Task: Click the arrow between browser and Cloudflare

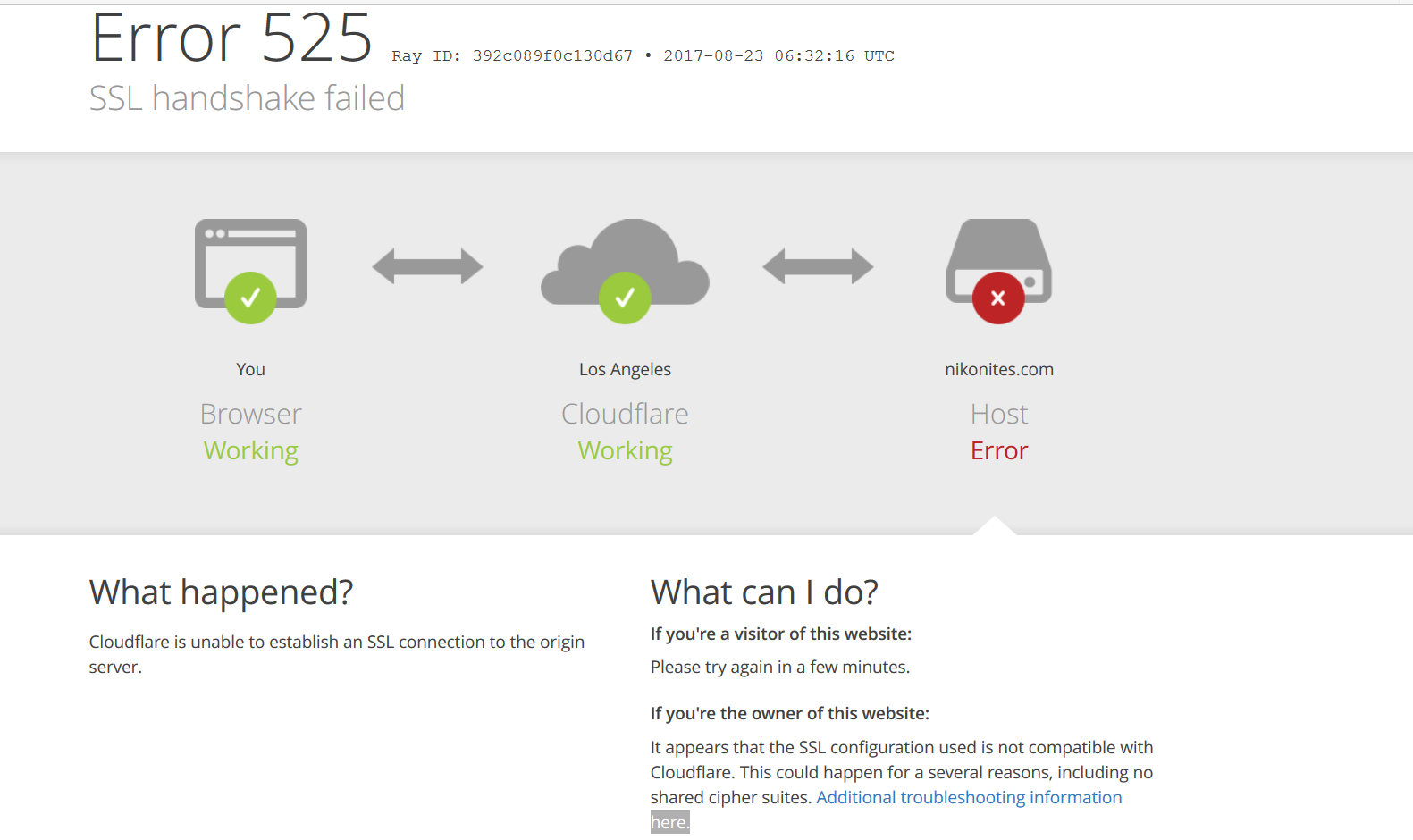Action: point(427,266)
